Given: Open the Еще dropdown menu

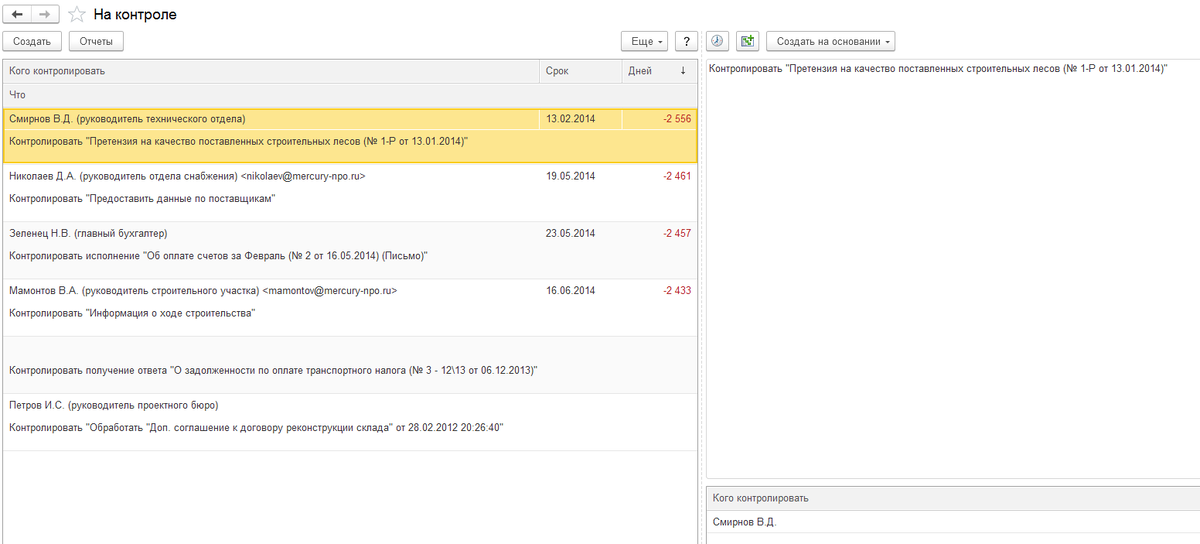Looking at the screenshot, I should 644,41.
